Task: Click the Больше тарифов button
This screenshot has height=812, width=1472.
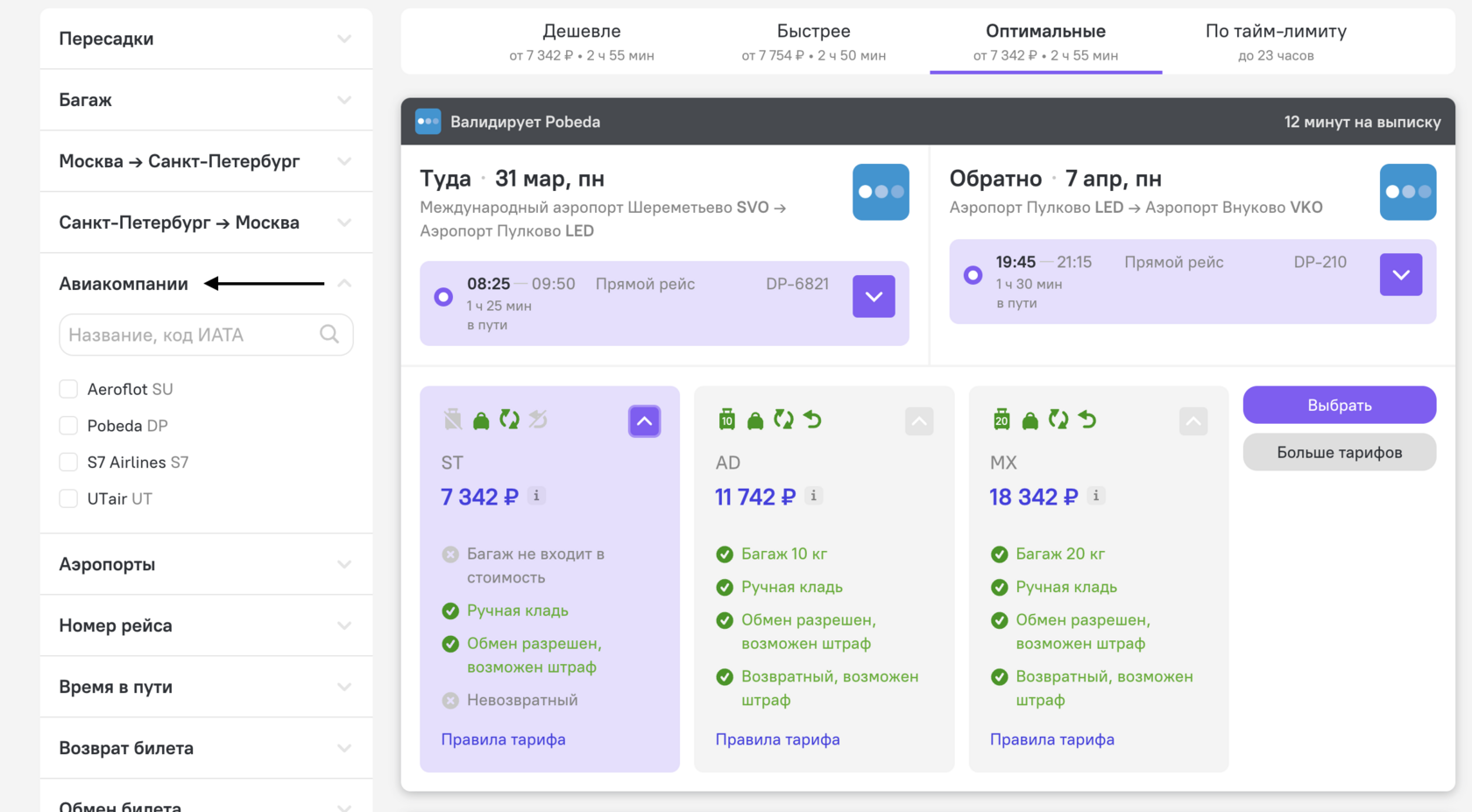Action: pos(1340,452)
